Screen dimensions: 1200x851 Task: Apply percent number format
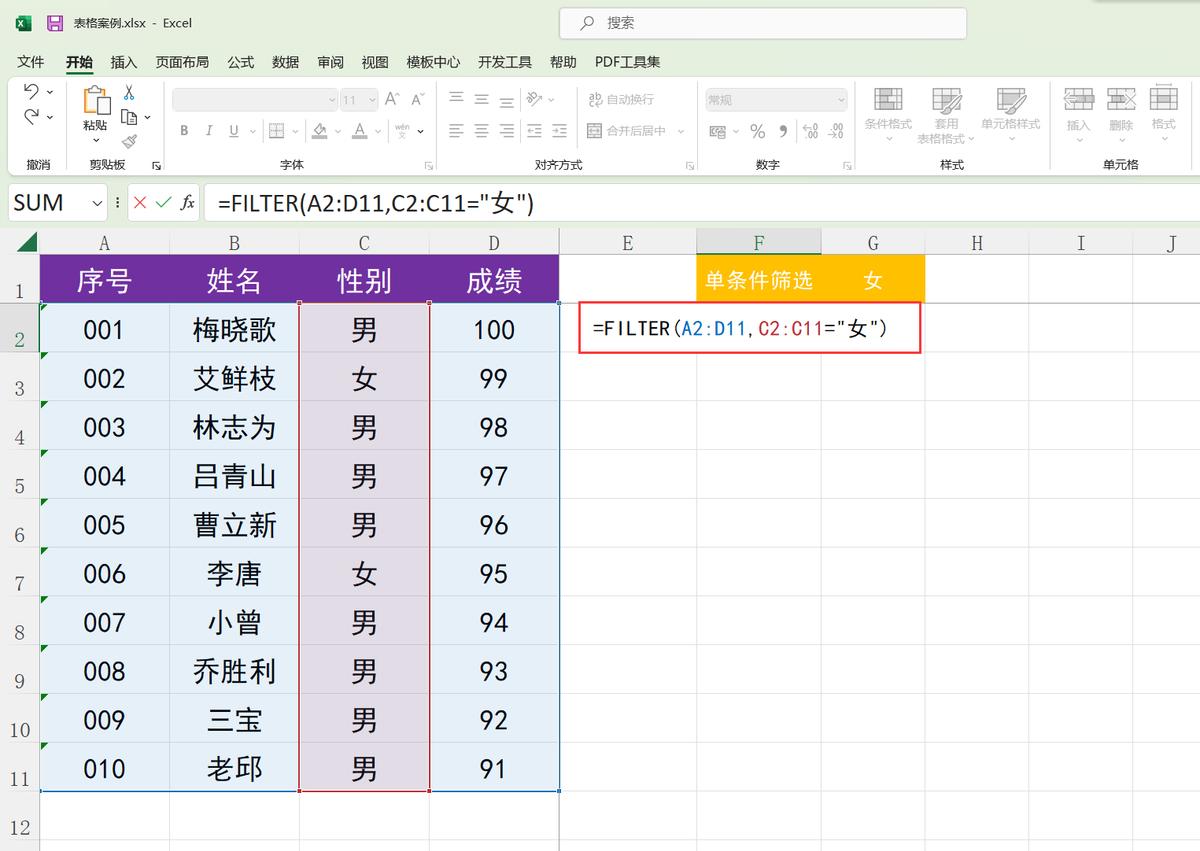pyautogui.click(x=758, y=130)
